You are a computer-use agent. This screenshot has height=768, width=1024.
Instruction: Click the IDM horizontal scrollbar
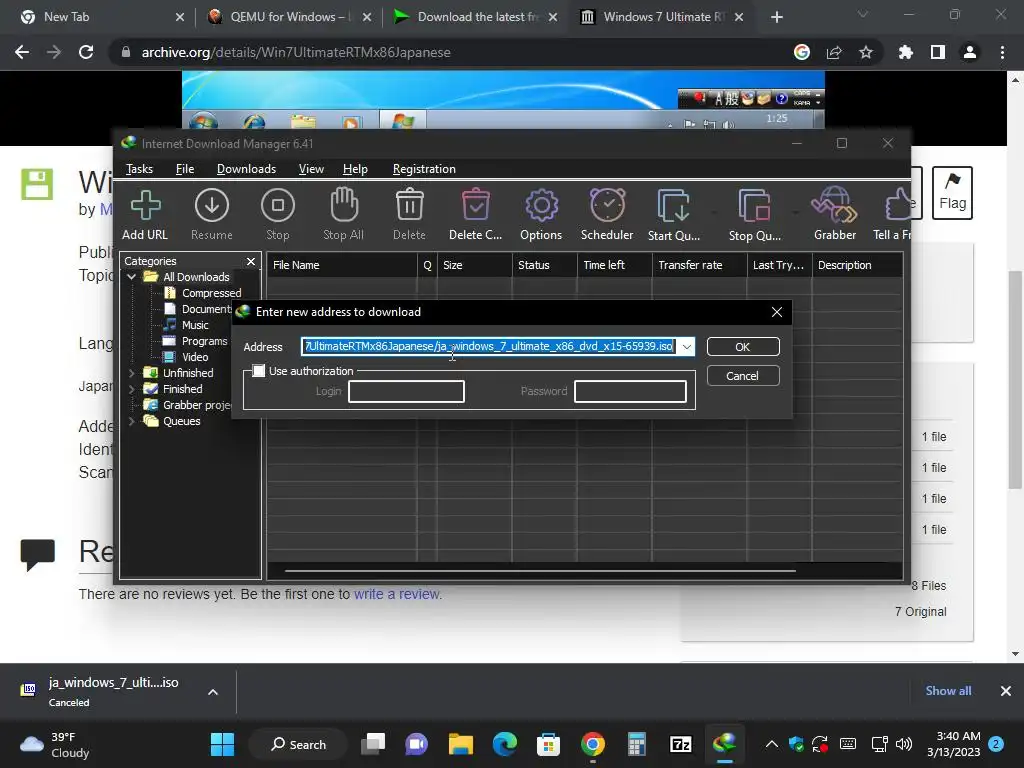540,571
